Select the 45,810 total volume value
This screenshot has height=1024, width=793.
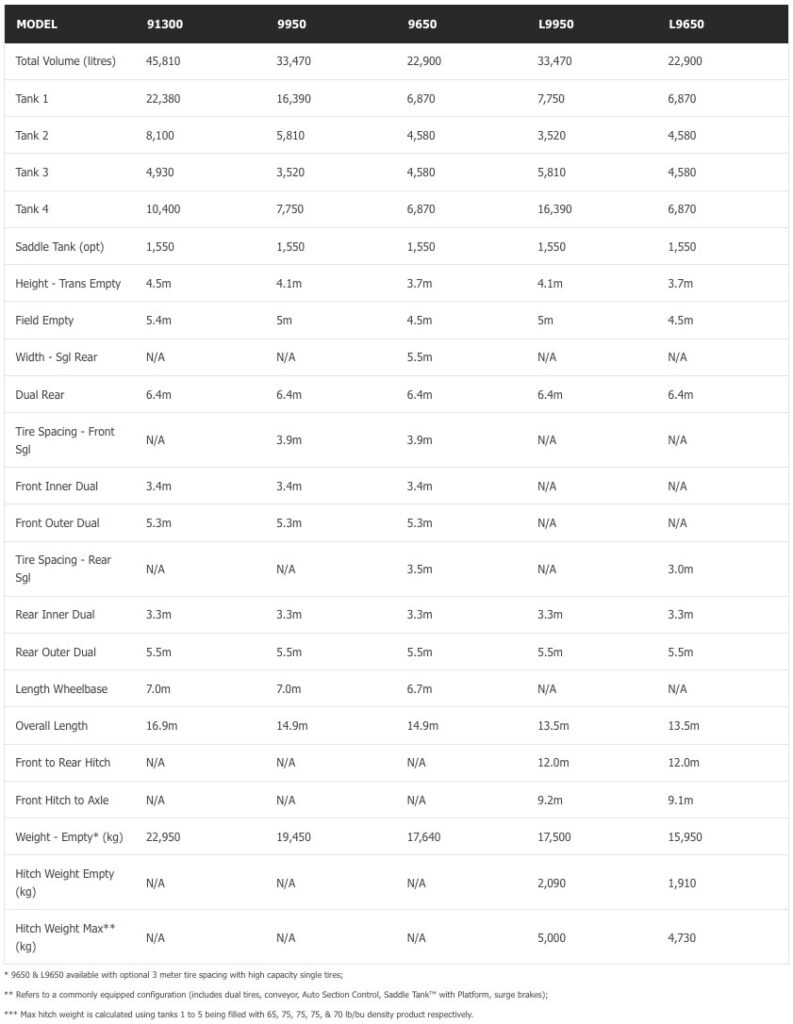point(164,61)
